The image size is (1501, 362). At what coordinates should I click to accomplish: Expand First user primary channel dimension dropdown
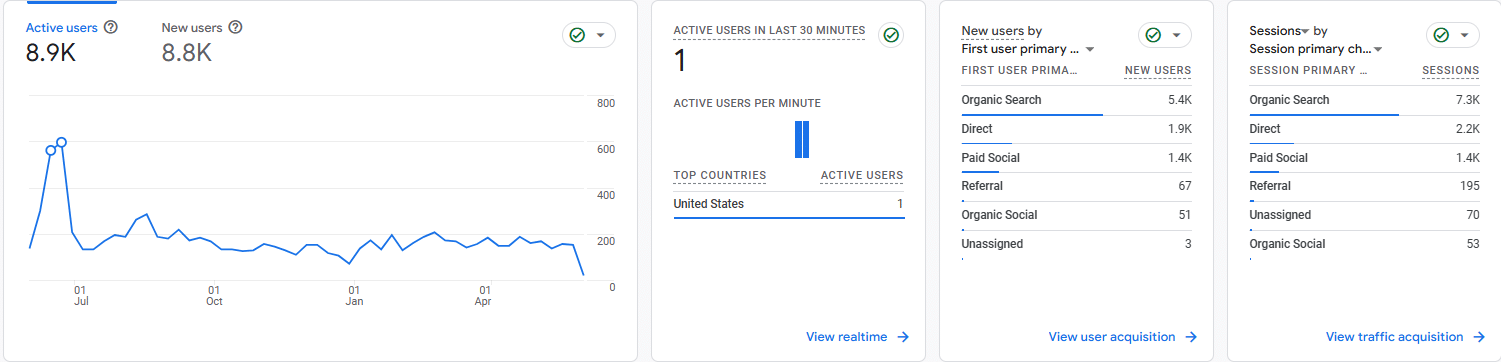point(1090,49)
